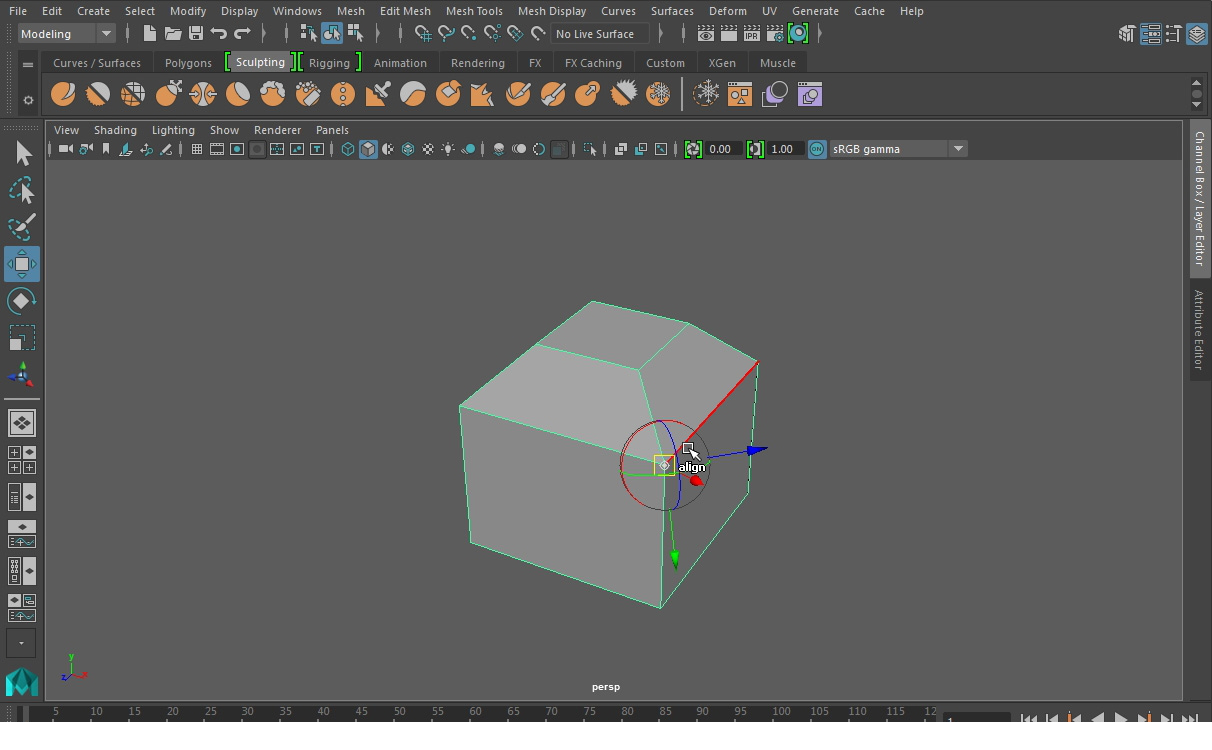Select the Rotate tool in toolbox

pyautogui.click(x=22, y=301)
